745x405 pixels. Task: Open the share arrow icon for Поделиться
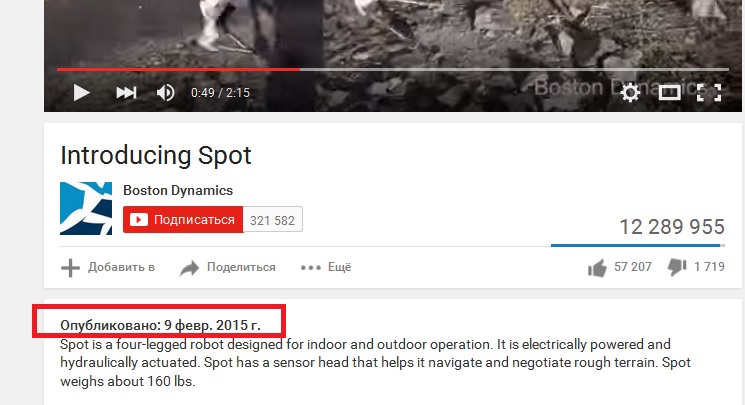189,268
